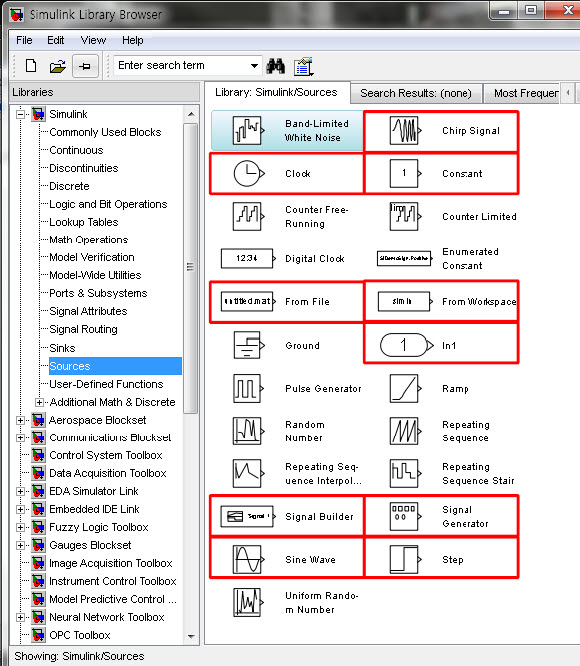
Task: Expand the Aerospace Blockset node
Action: 20,420
